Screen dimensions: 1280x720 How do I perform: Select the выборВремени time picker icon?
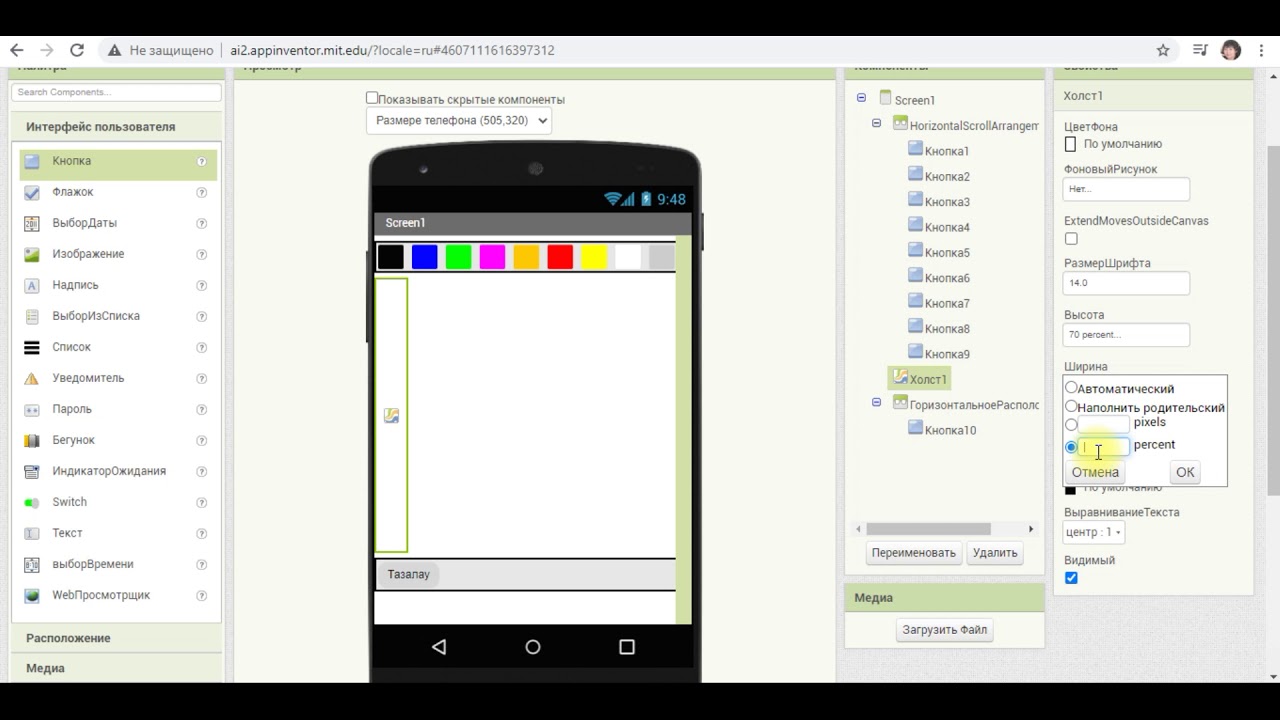point(32,564)
